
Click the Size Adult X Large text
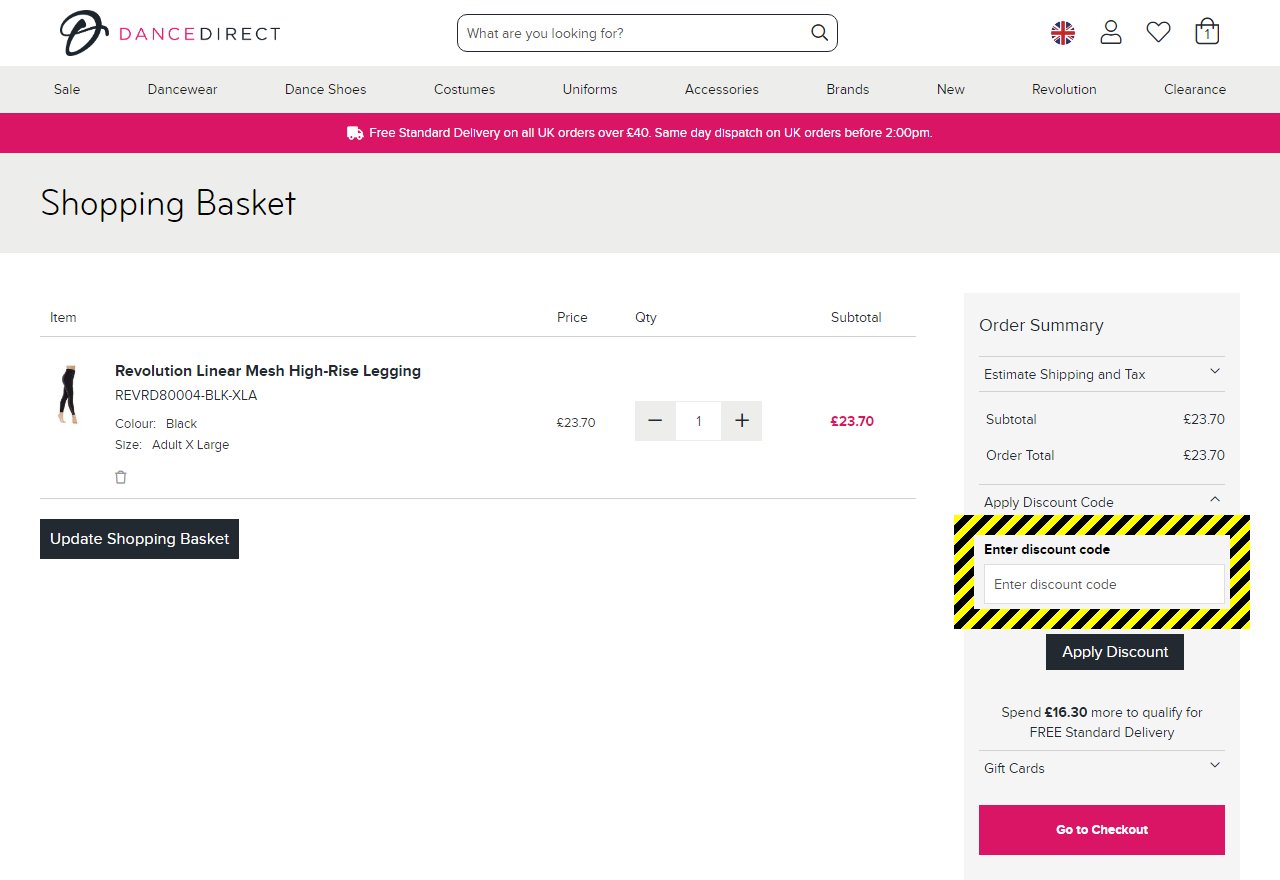[x=172, y=445]
